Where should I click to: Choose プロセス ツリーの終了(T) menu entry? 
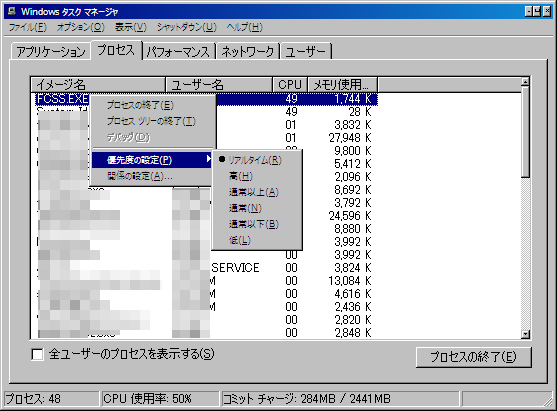(x=151, y=121)
